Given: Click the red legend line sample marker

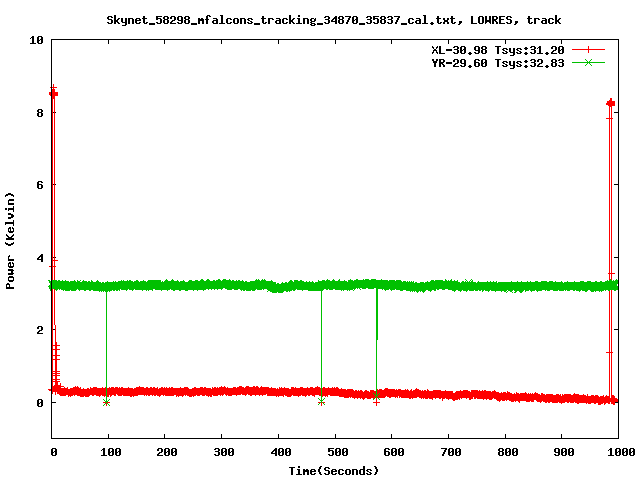Looking at the screenshot, I should 588,50.
